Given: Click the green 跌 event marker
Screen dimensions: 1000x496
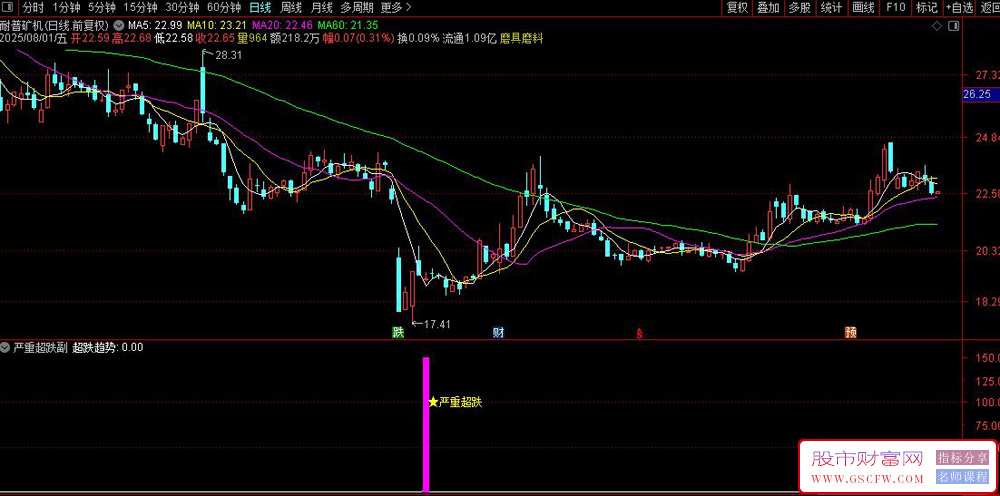Looking at the screenshot, I should (x=398, y=332).
